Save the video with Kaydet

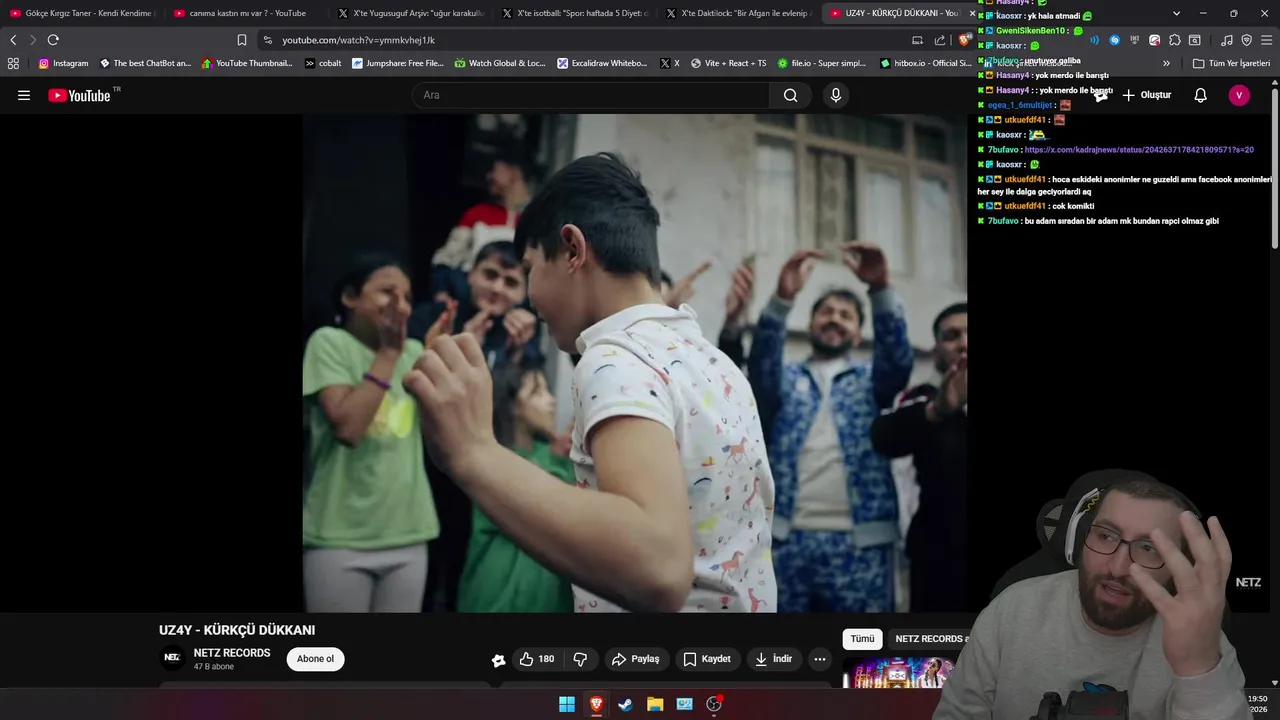coord(707,659)
